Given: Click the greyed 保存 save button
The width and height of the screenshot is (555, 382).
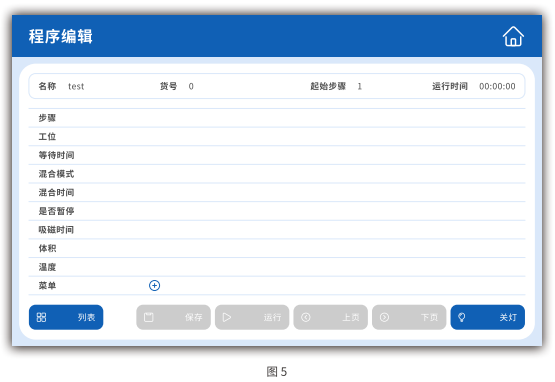Looking at the screenshot, I should point(173,317).
